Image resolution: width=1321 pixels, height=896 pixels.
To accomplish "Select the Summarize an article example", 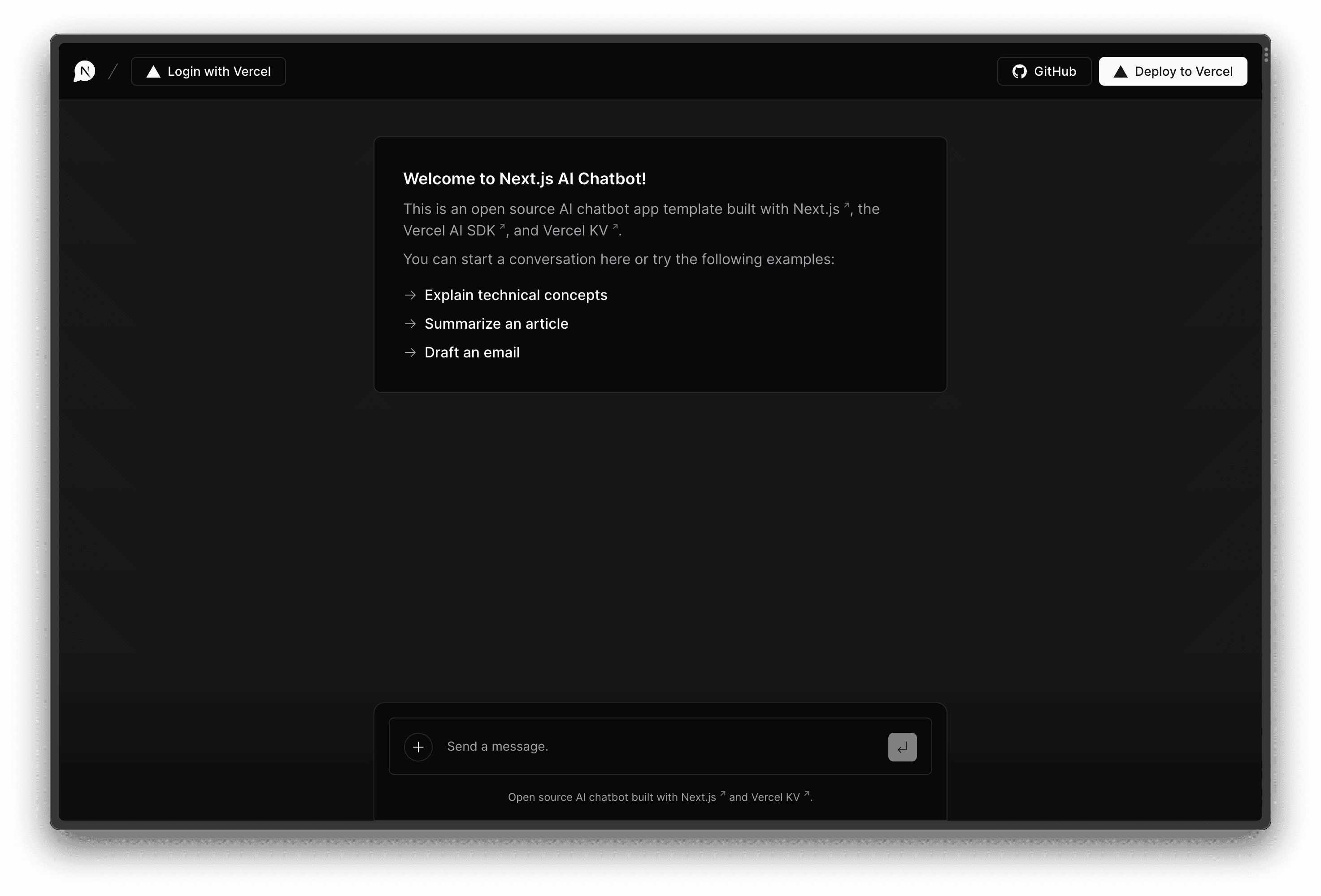I will (486, 323).
